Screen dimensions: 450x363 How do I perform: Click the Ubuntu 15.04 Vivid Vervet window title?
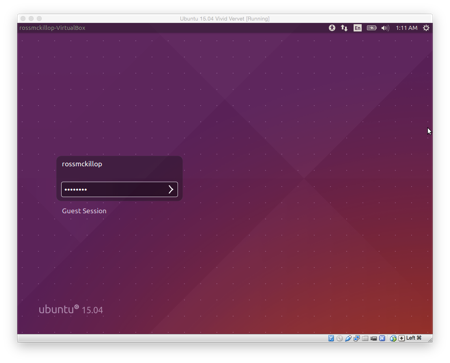coord(225,19)
